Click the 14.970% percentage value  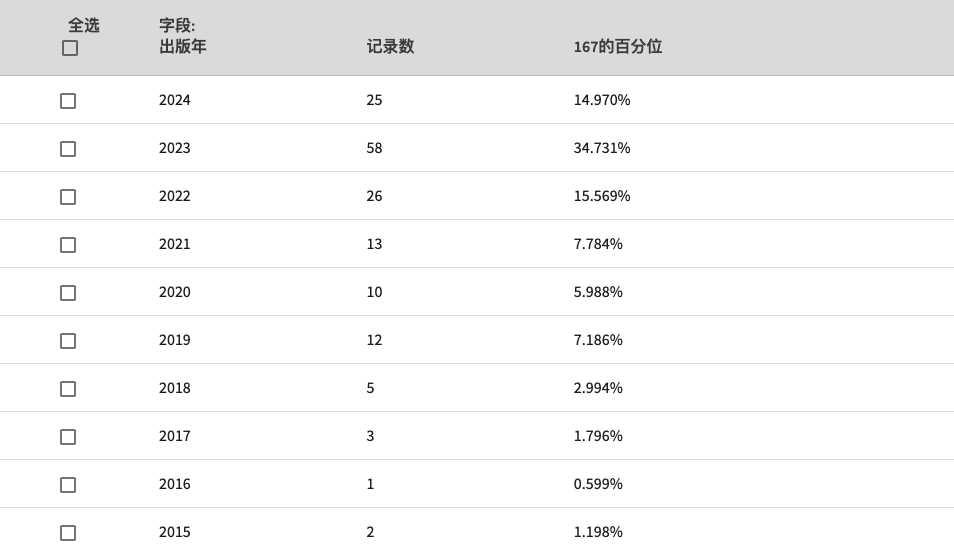[602, 100]
